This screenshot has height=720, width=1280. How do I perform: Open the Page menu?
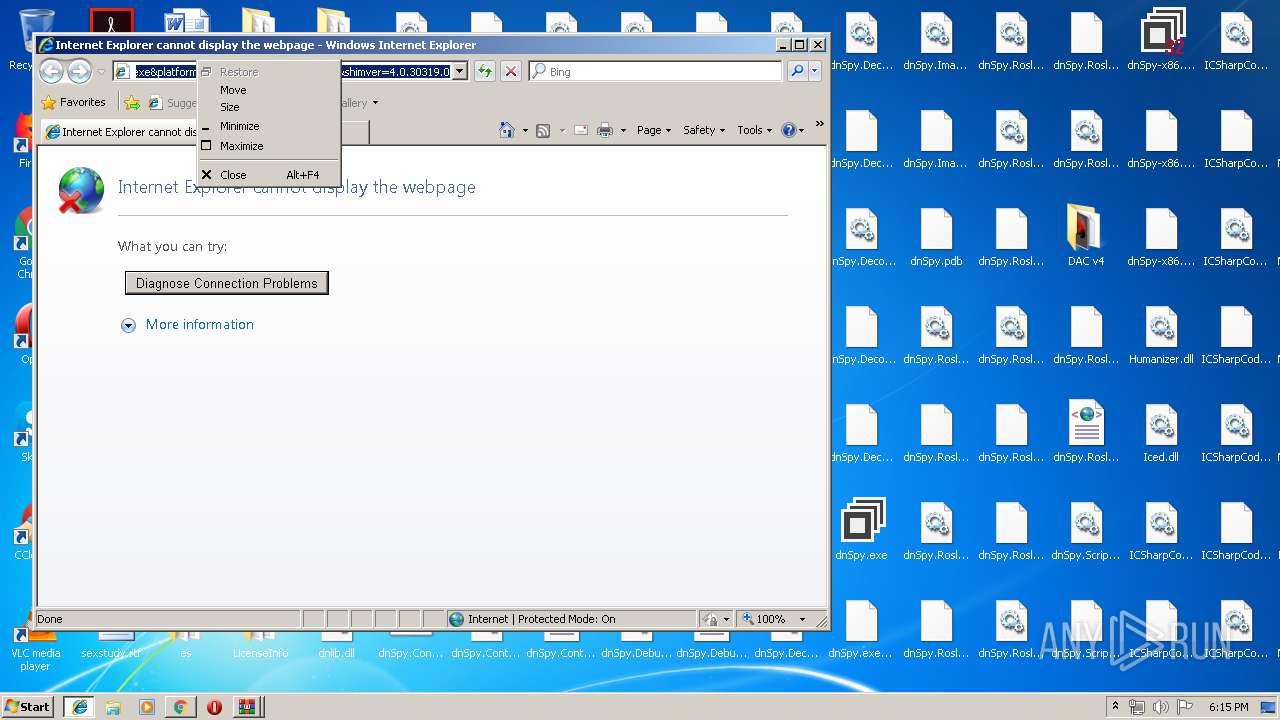pyautogui.click(x=654, y=130)
